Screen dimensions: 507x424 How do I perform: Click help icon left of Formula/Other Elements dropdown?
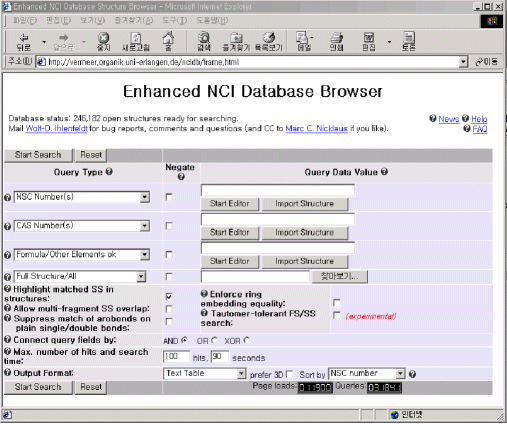[7, 255]
